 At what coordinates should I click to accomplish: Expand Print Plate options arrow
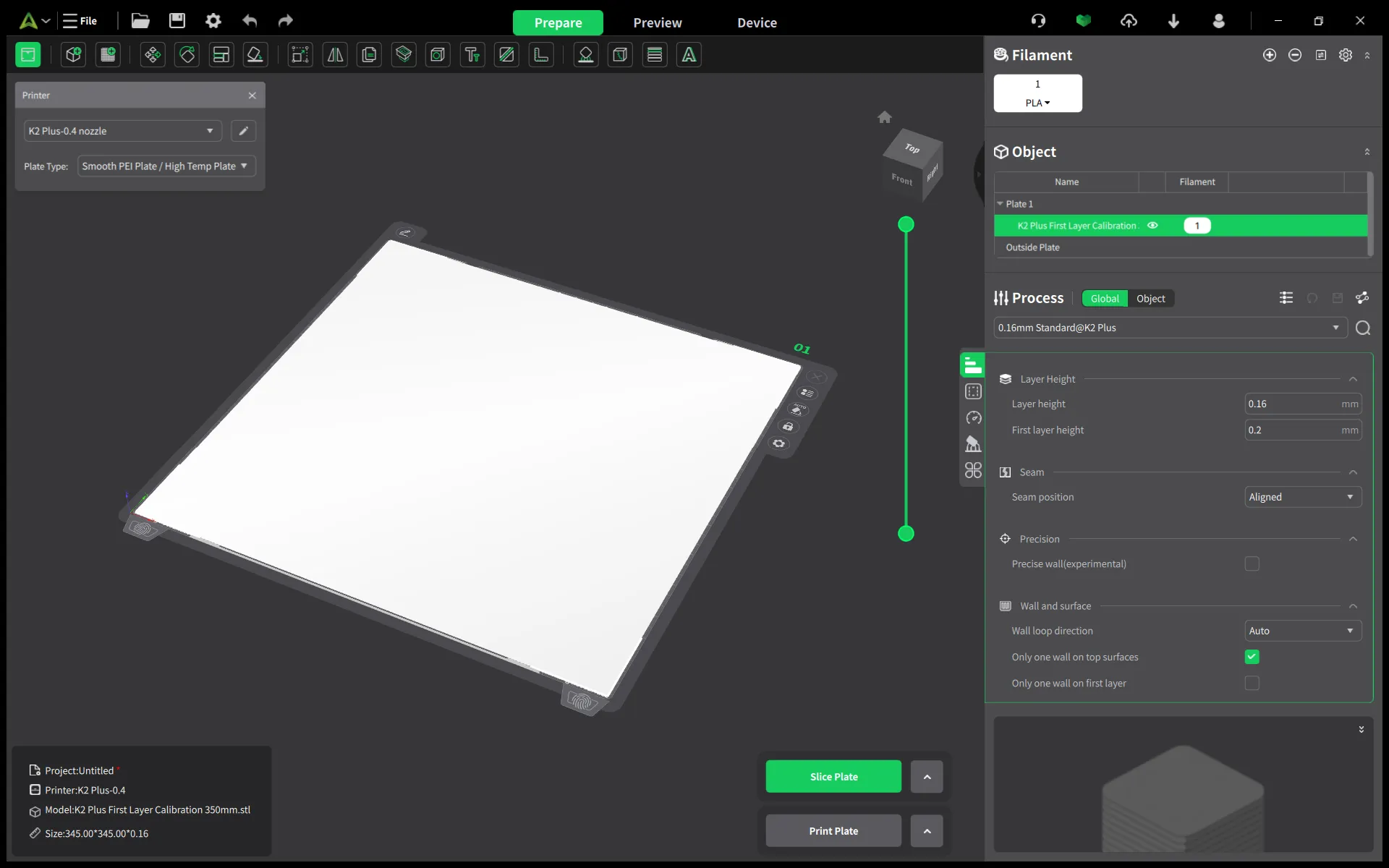[x=927, y=831]
